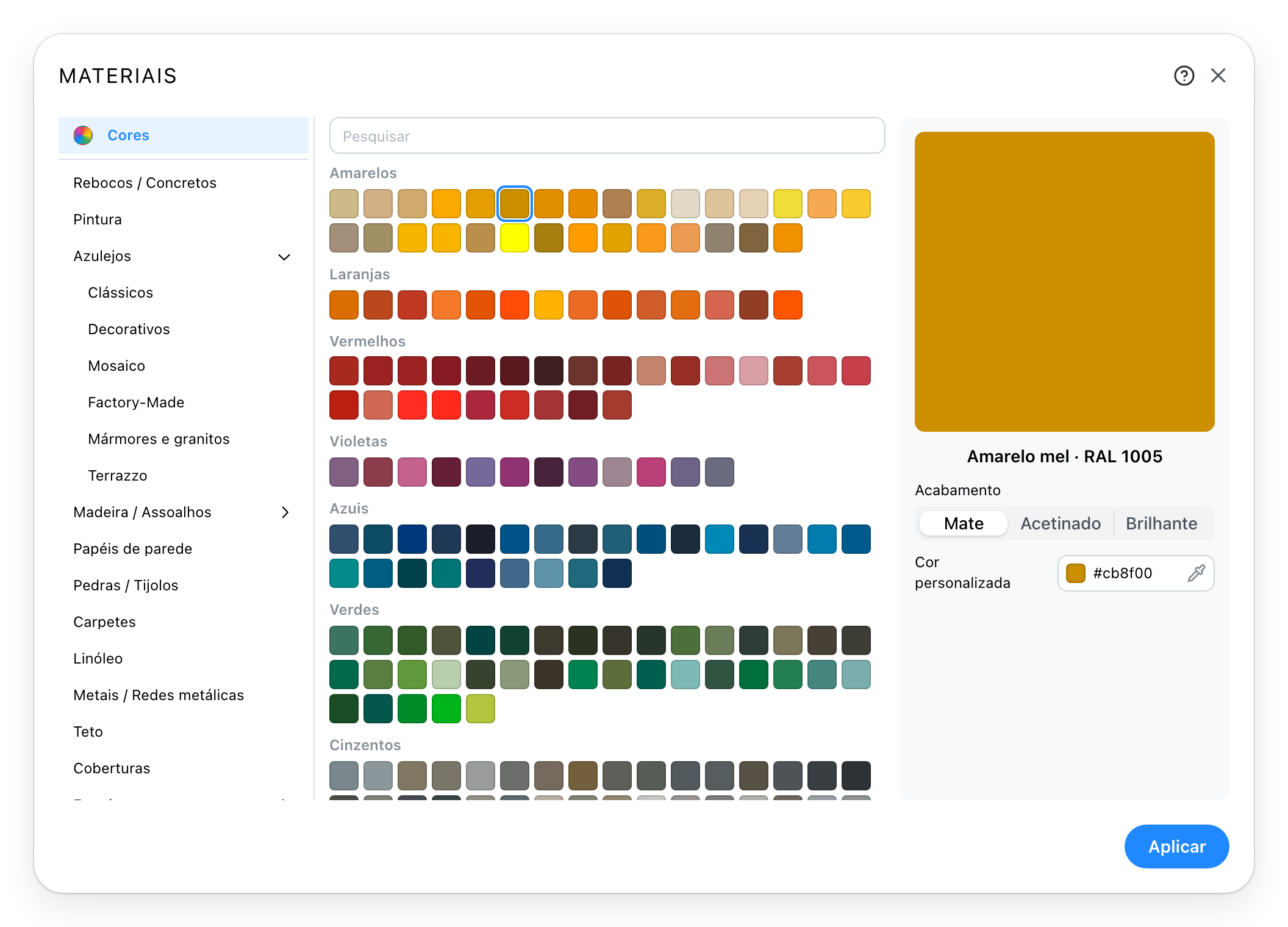This screenshot has width=1288, height=927.
Task: Select the Mate finish option
Action: pos(964,523)
